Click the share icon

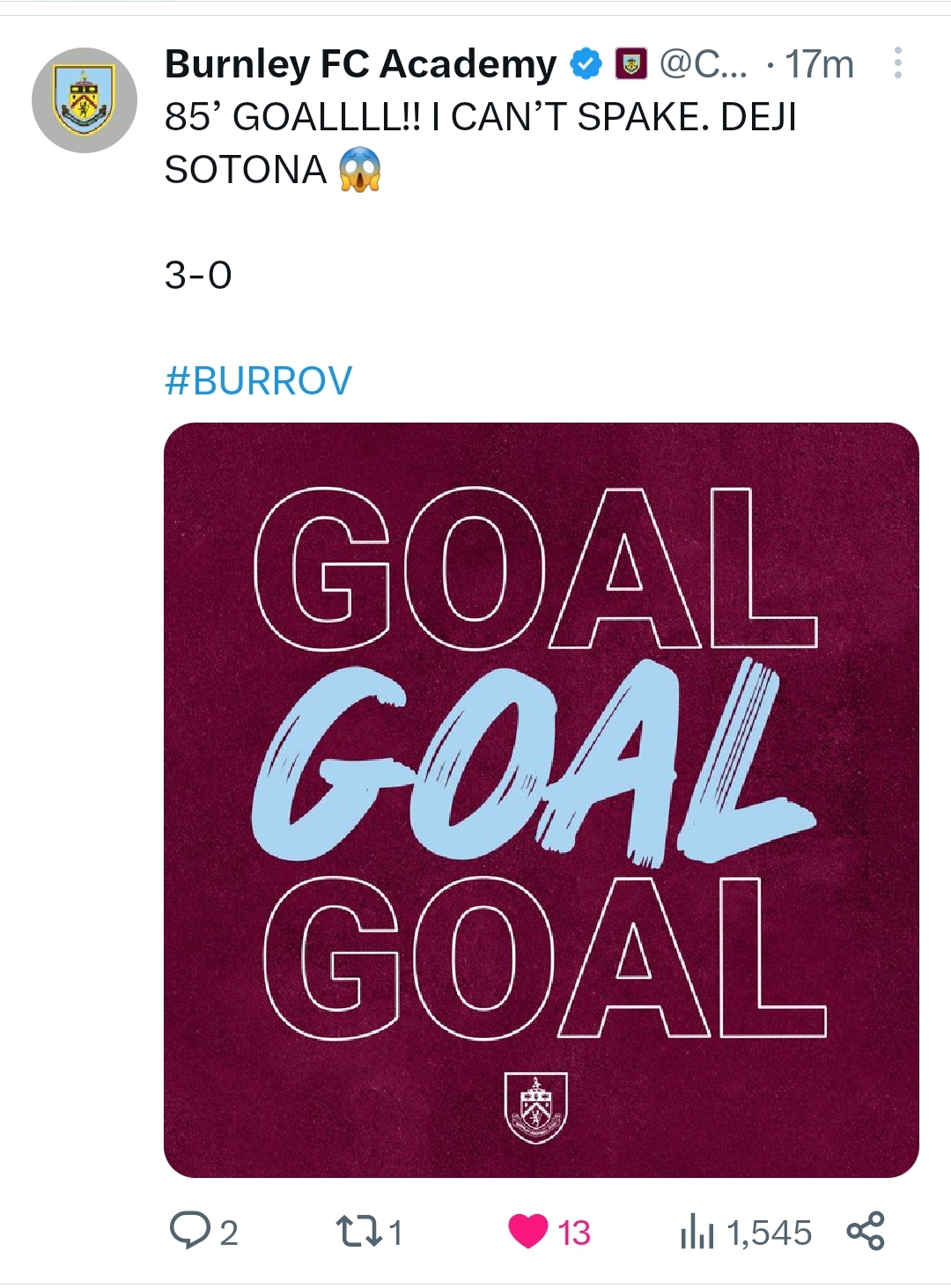pyautogui.click(x=865, y=1231)
